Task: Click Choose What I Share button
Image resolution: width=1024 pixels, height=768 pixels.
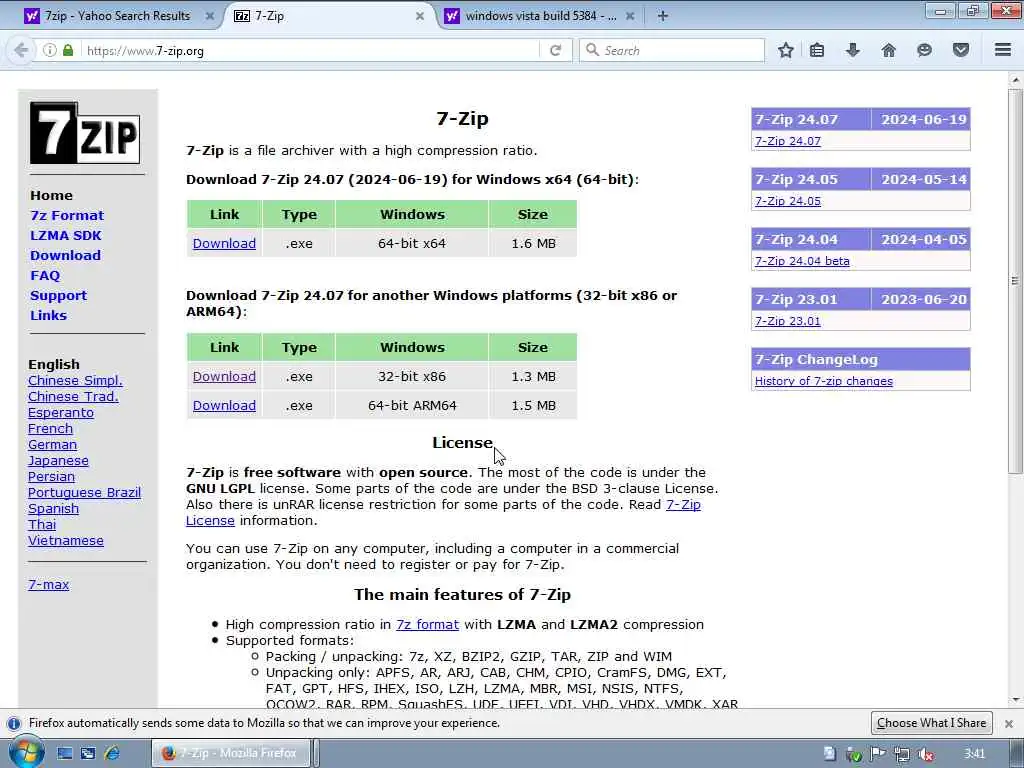Action: 931,723
